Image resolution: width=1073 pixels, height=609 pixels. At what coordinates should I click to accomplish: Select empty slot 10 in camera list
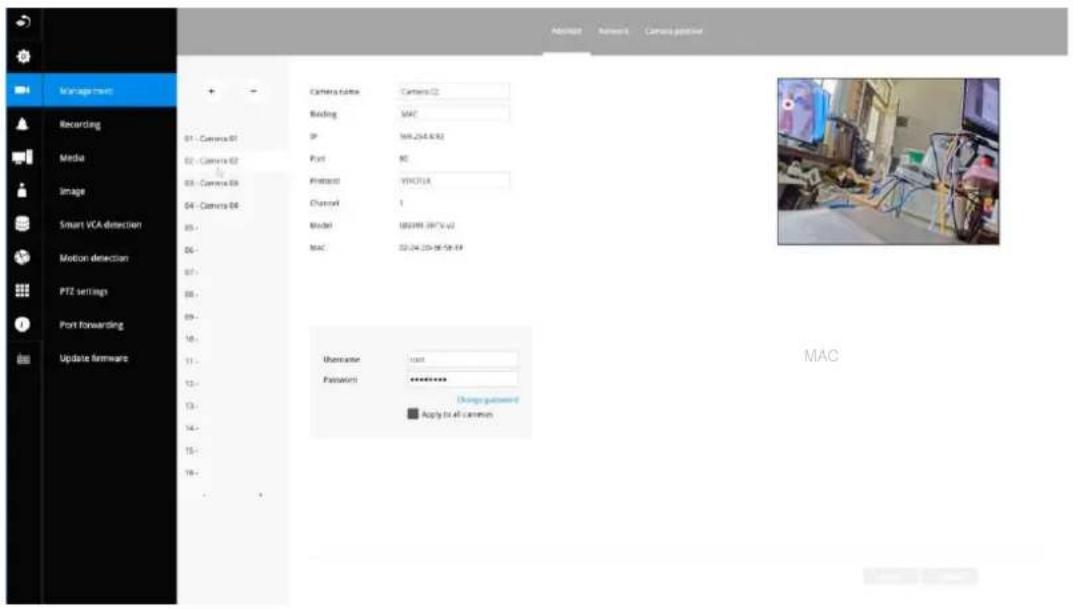[x=192, y=339]
